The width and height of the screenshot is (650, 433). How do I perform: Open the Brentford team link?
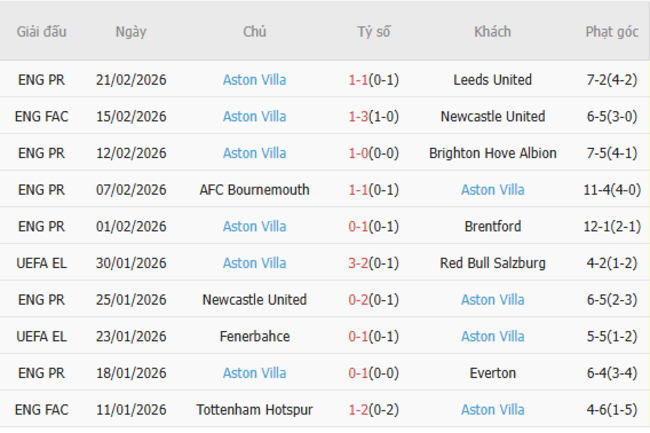pos(492,227)
